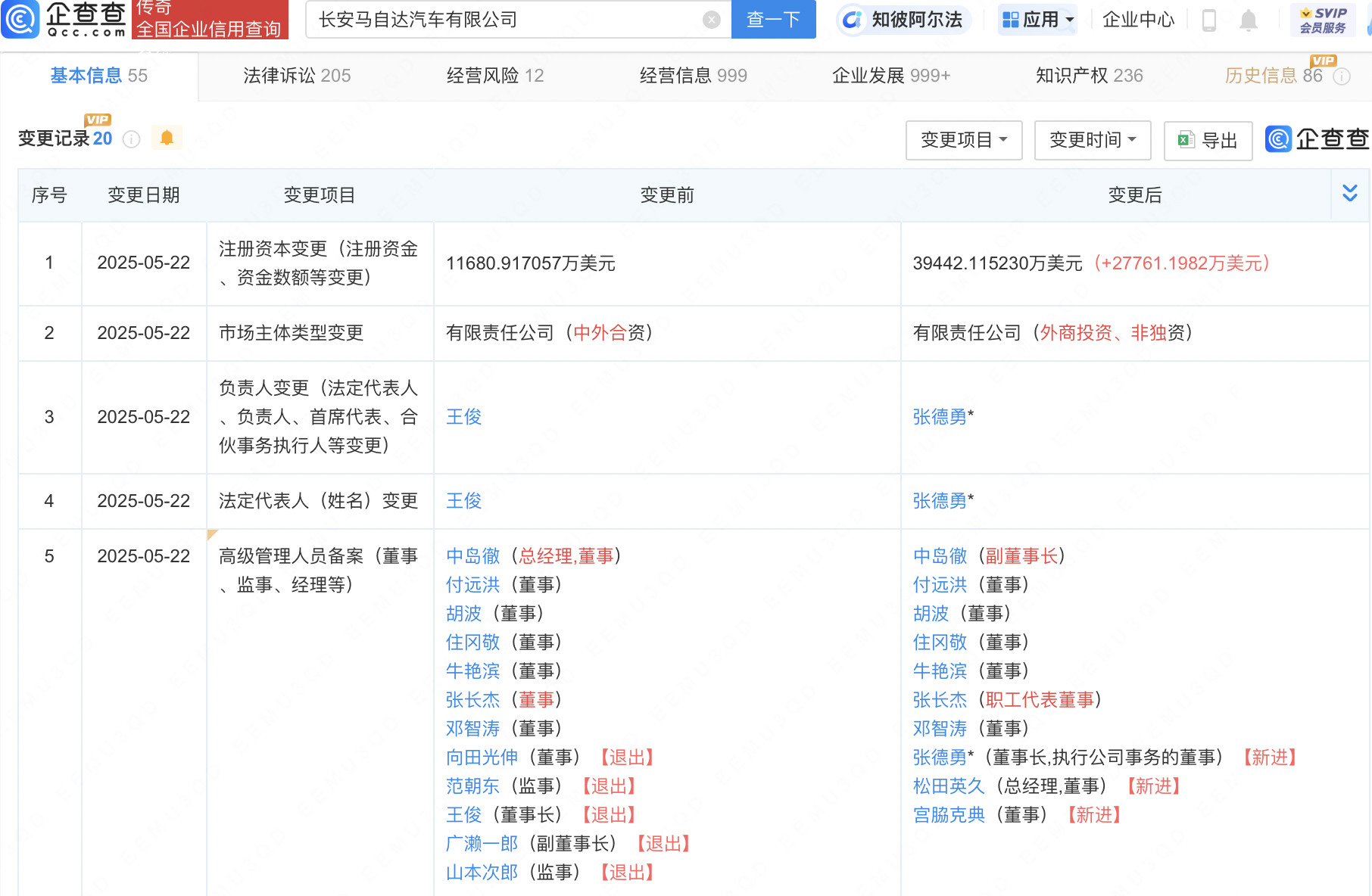This screenshot has width=1372, height=896.
Task: Open the 变更时间 filter dropdown
Action: [x=1093, y=140]
